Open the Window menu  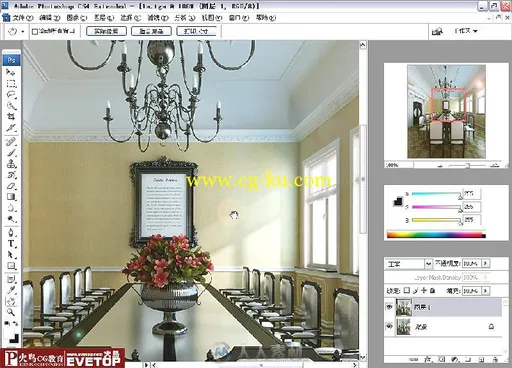pyautogui.click(x=239, y=18)
